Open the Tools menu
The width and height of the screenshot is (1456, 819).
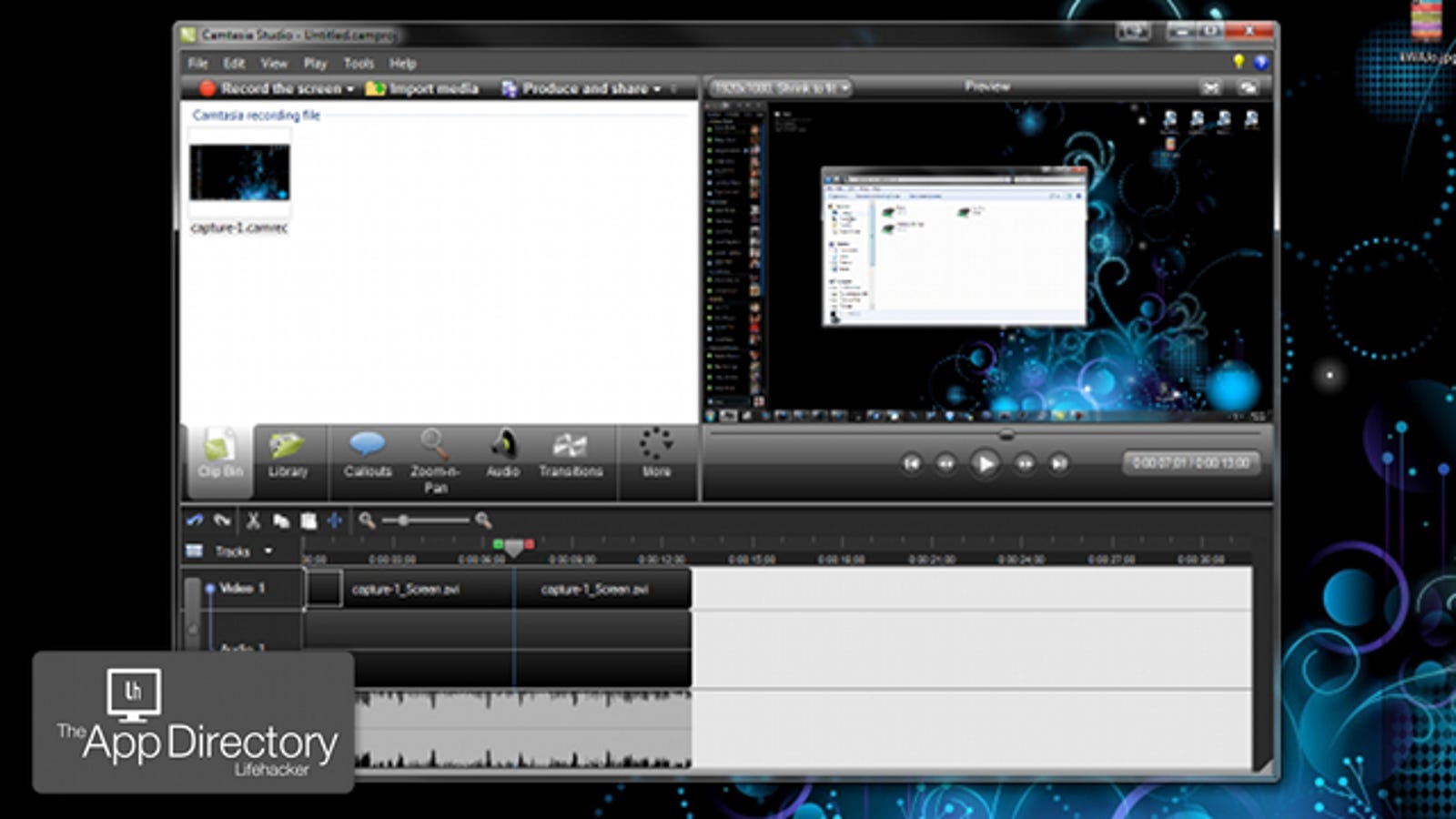click(359, 64)
